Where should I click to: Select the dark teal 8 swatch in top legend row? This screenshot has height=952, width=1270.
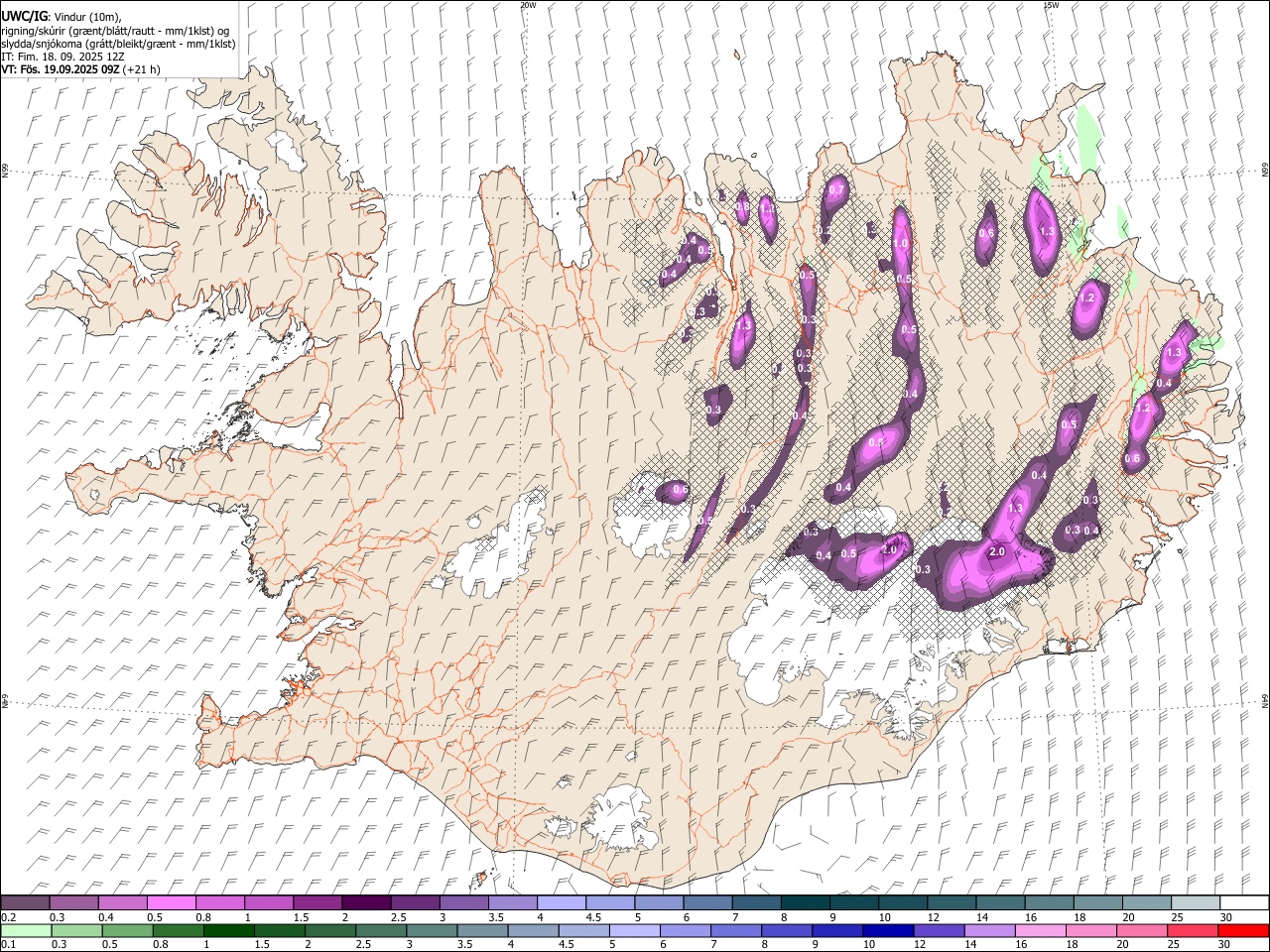pyautogui.click(x=805, y=902)
